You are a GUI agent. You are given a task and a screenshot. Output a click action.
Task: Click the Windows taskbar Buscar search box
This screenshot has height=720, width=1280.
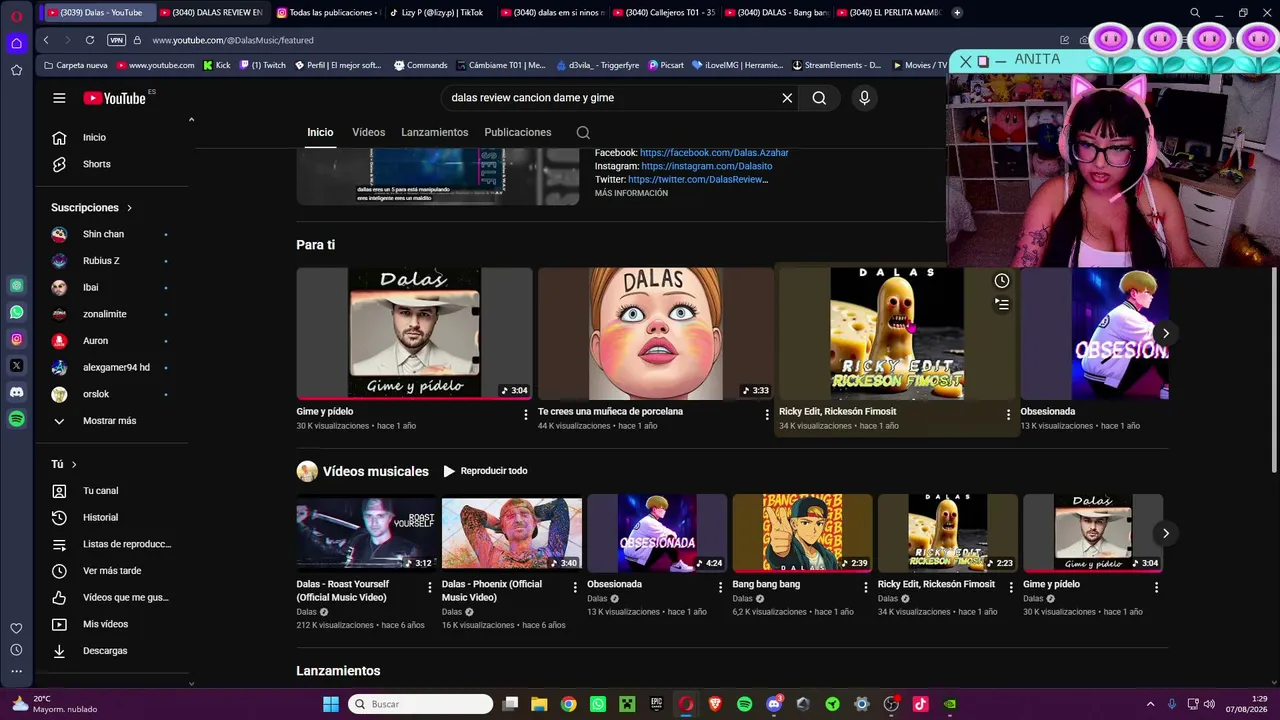421,704
